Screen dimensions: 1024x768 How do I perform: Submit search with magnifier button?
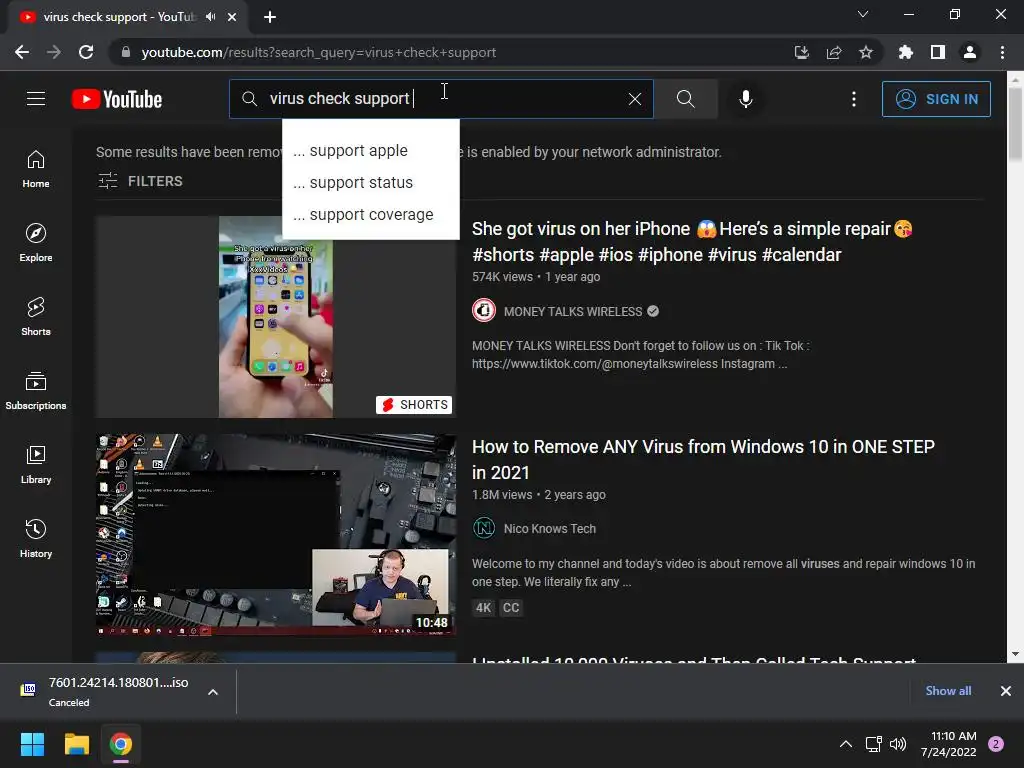click(x=685, y=99)
